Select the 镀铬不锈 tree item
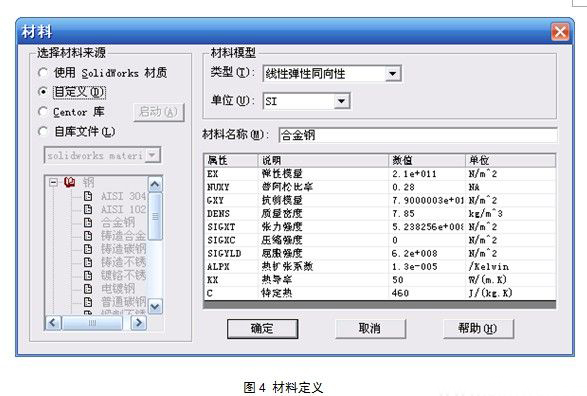The height and width of the screenshot is (396, 587). tap(123, 275)
